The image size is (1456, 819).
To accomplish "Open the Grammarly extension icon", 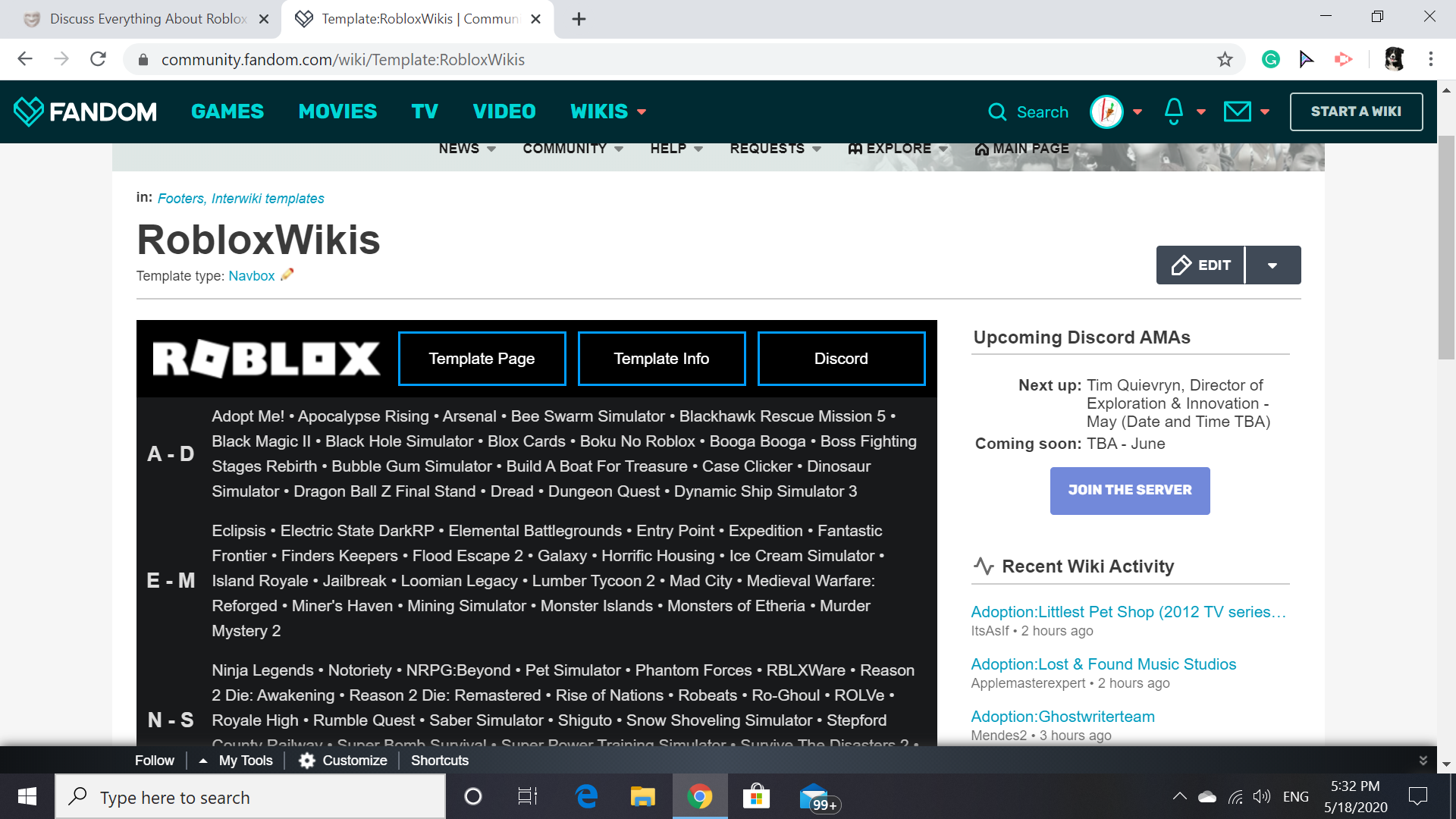I will [x=1270, y=59].
